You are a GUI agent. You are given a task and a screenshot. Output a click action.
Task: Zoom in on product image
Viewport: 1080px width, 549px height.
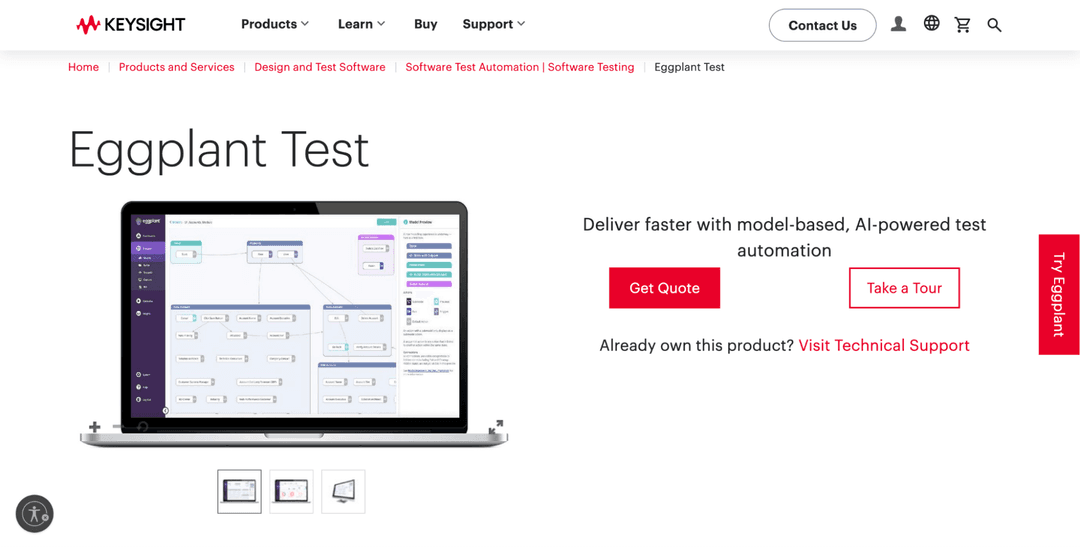[x=95, y=427]
